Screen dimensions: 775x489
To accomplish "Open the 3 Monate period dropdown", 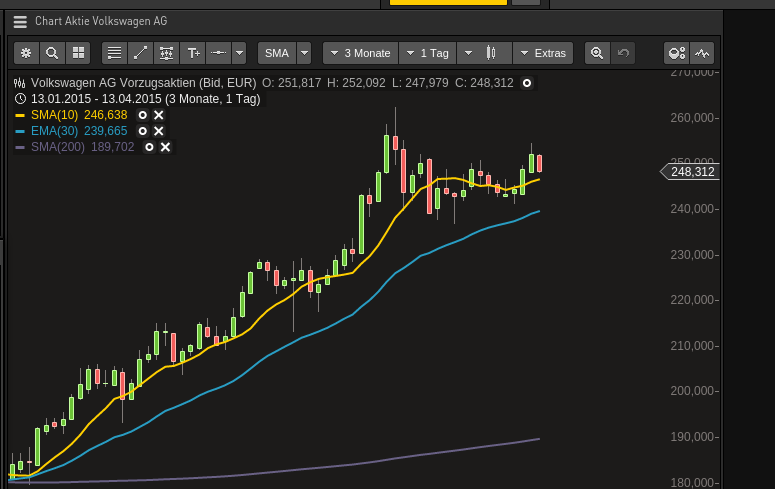I will [x=360, y=53].
